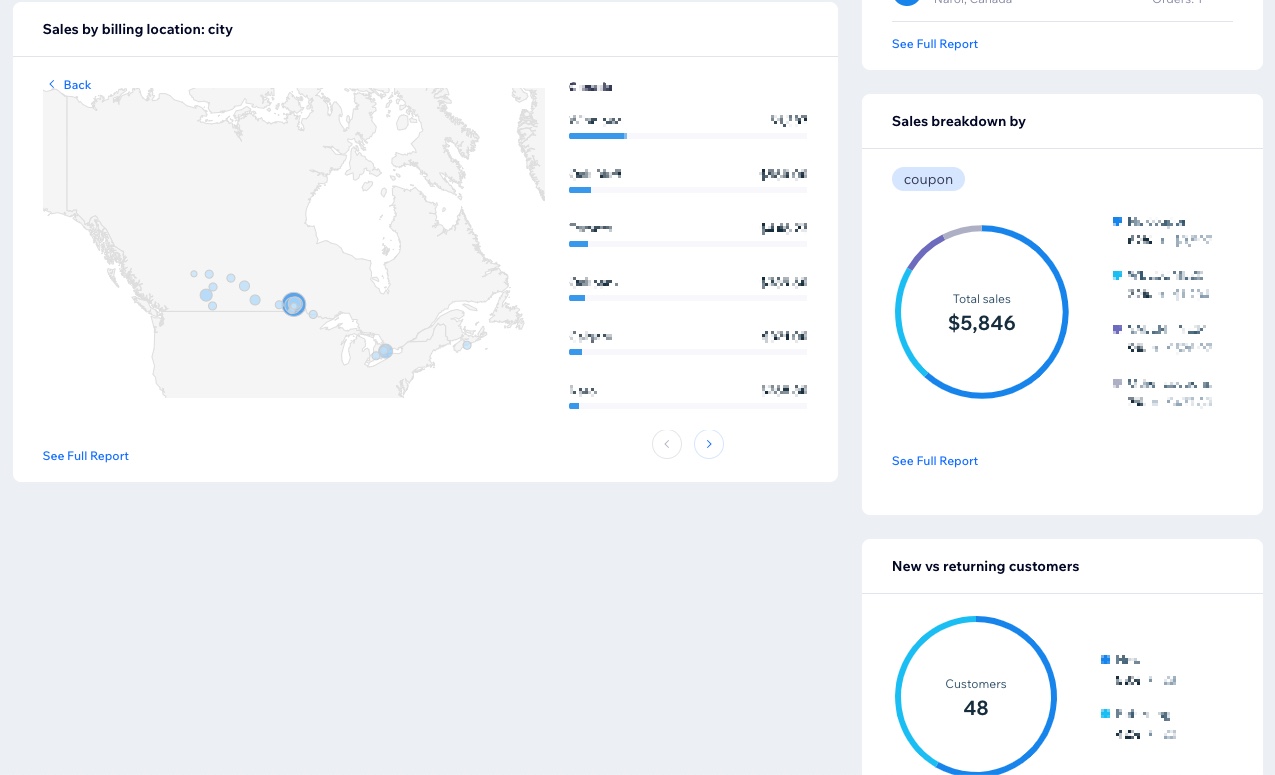Open full report for sales breakdown
Screen dimensions: 1275x775
[x=934, y=461]
